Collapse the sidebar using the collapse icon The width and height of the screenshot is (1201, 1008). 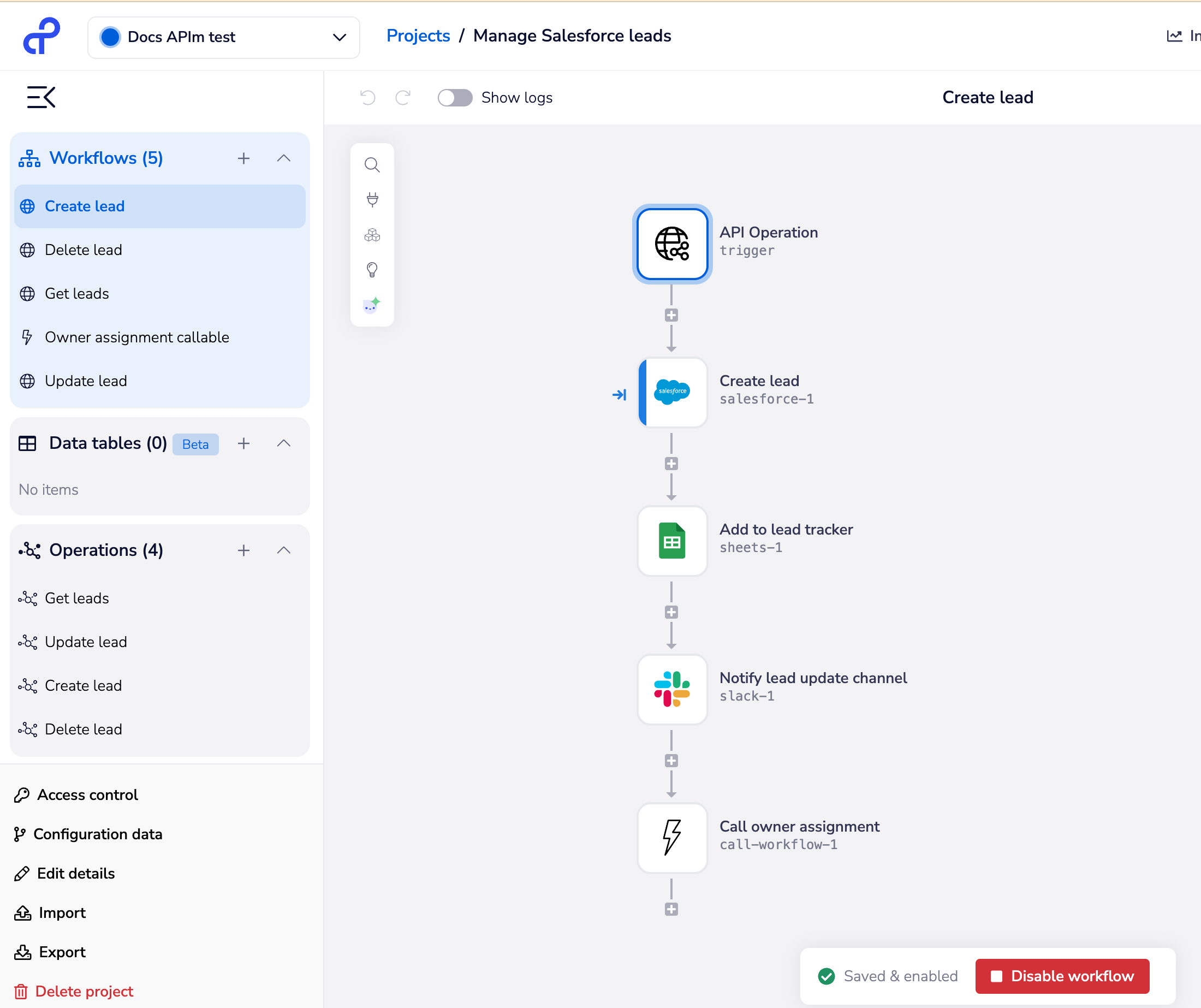click(x=40, y=97)
